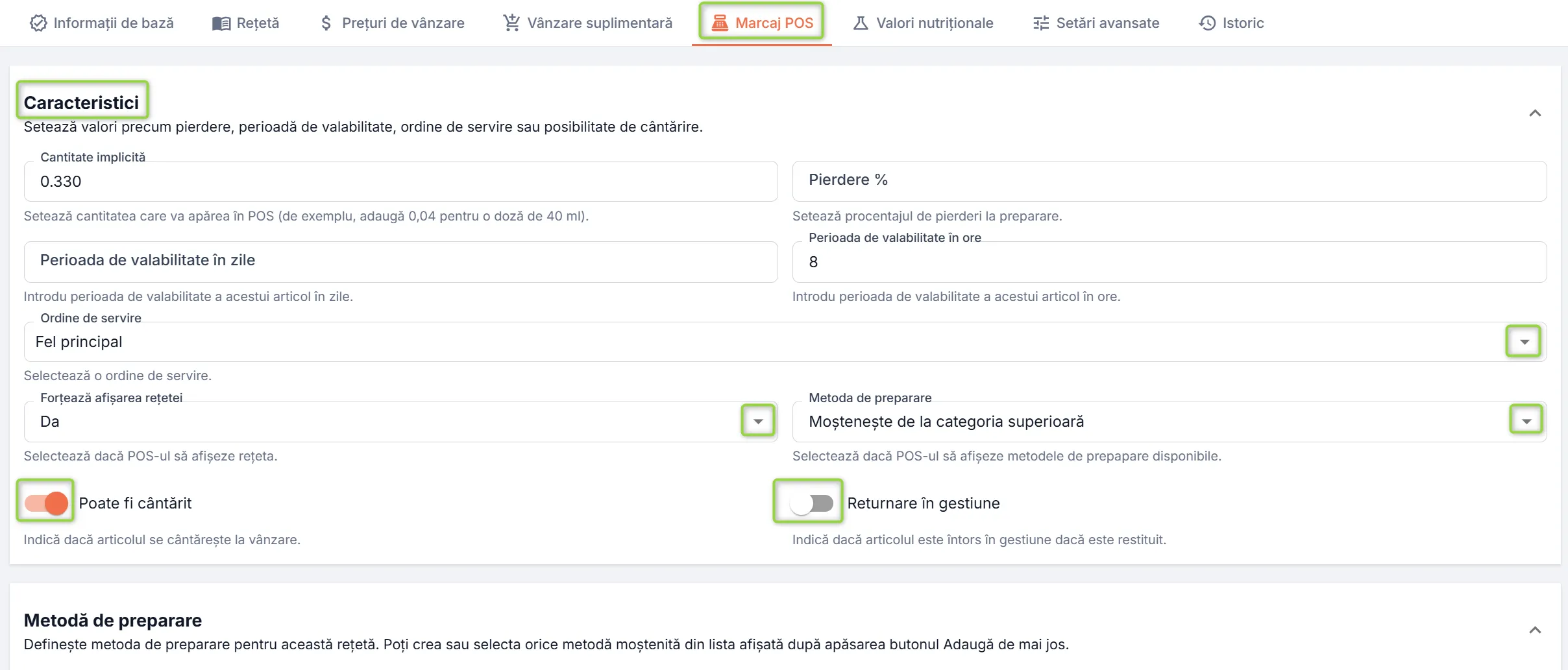Click the Informații de bază badge icon
1568x670 pixels.
[38, 23]
